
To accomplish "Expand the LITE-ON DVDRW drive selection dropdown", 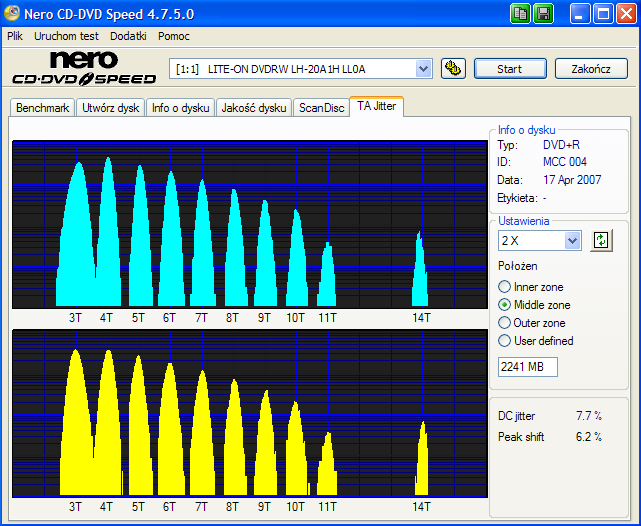I will [x=423, y=69].
